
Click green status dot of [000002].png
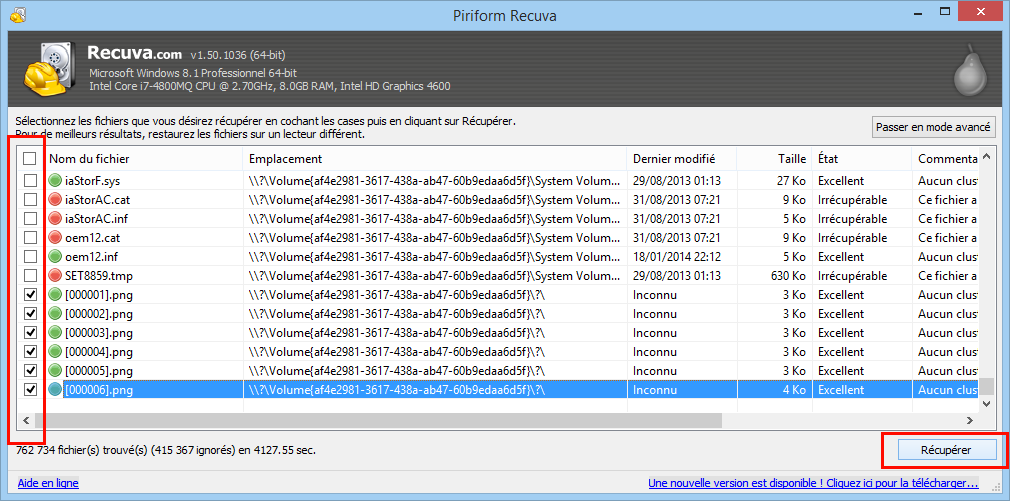tap(55, 314)
